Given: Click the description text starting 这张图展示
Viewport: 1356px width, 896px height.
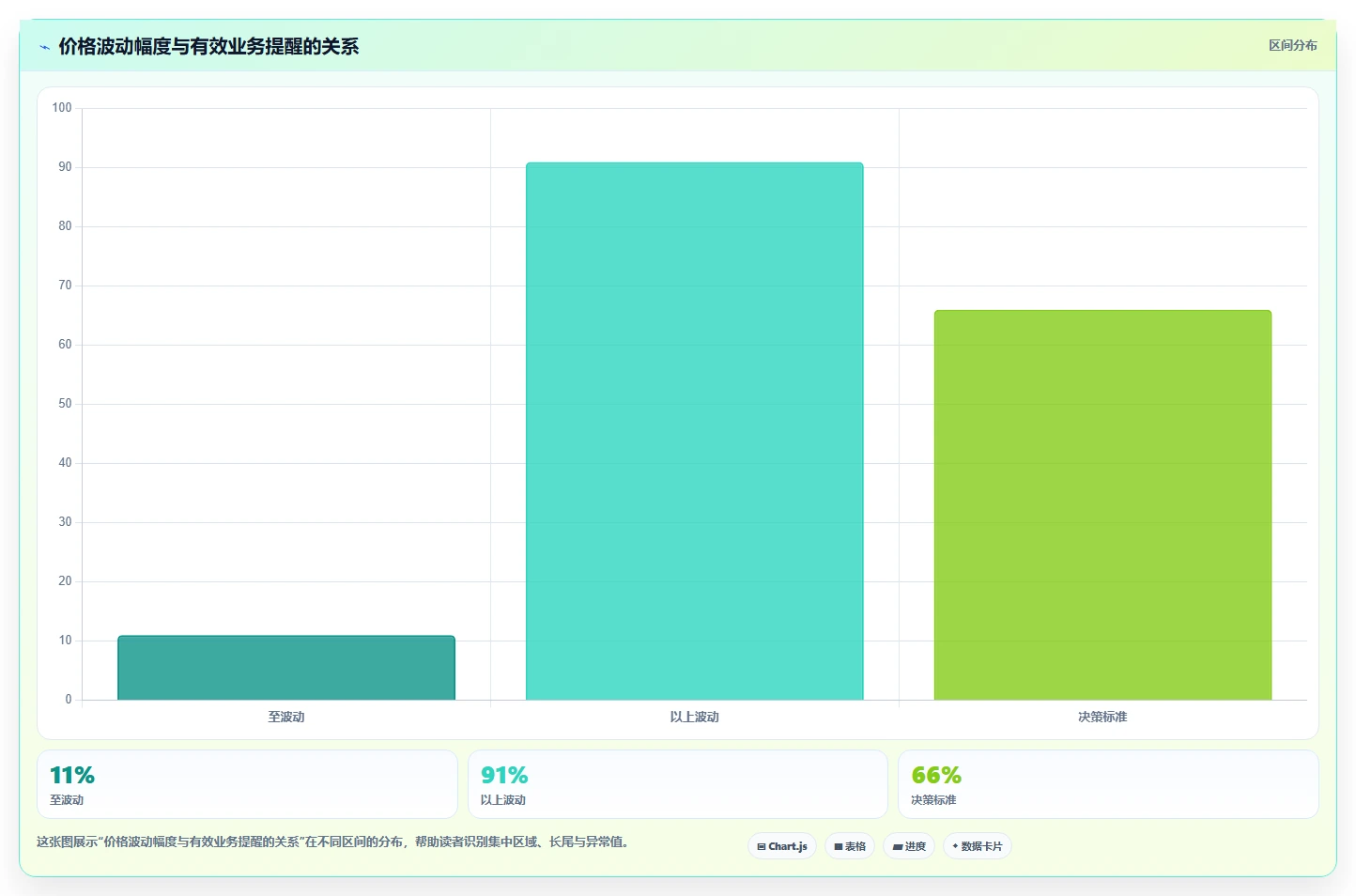Looking at the screenshot, I should point(332,842).
